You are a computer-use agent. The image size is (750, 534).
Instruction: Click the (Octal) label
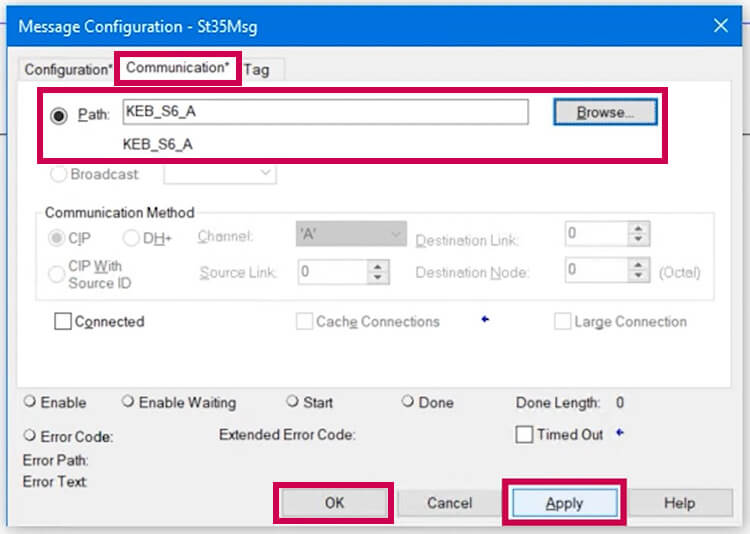tap(680, 272)
